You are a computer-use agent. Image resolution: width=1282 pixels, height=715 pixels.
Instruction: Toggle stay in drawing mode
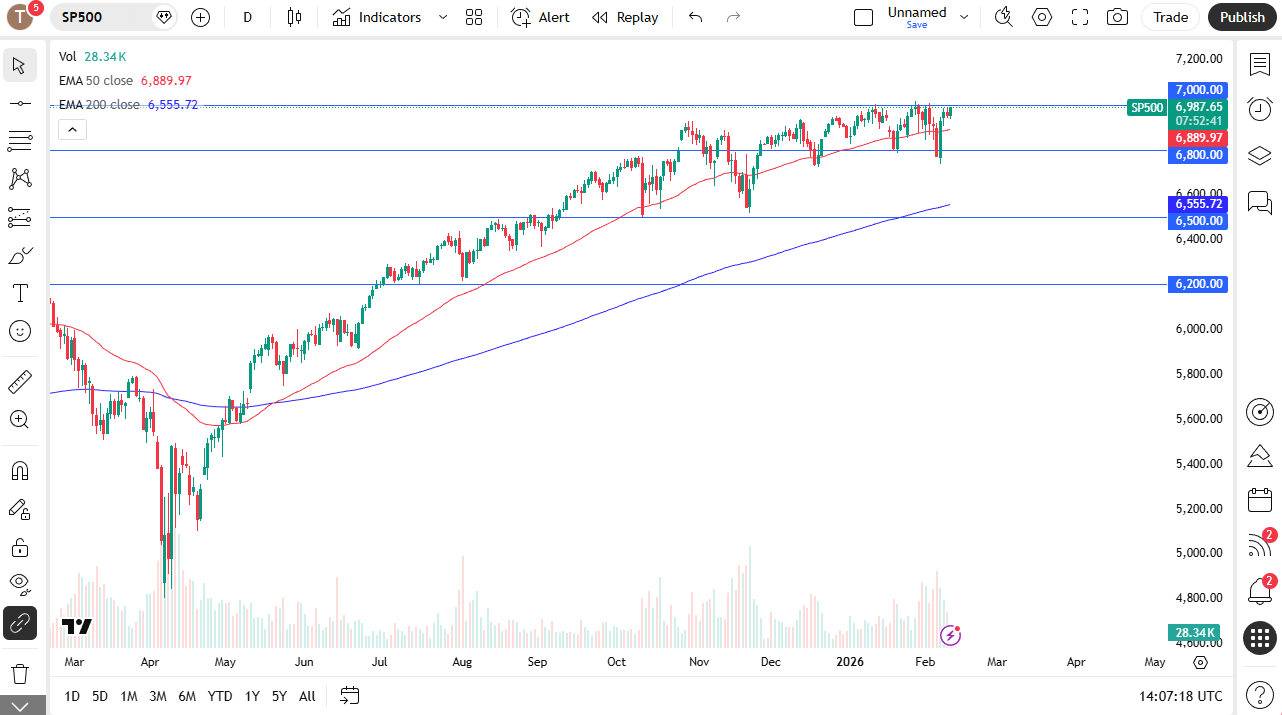[x=19, y=509]
